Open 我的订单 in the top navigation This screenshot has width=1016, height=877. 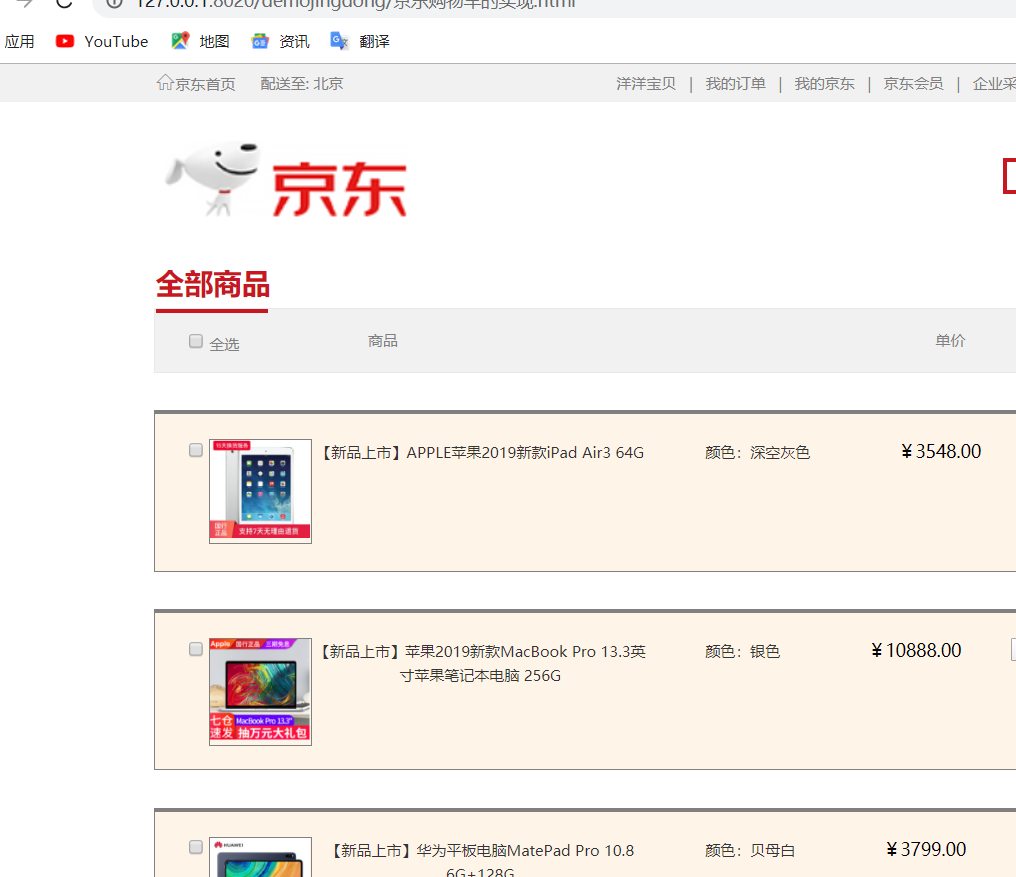735,84
